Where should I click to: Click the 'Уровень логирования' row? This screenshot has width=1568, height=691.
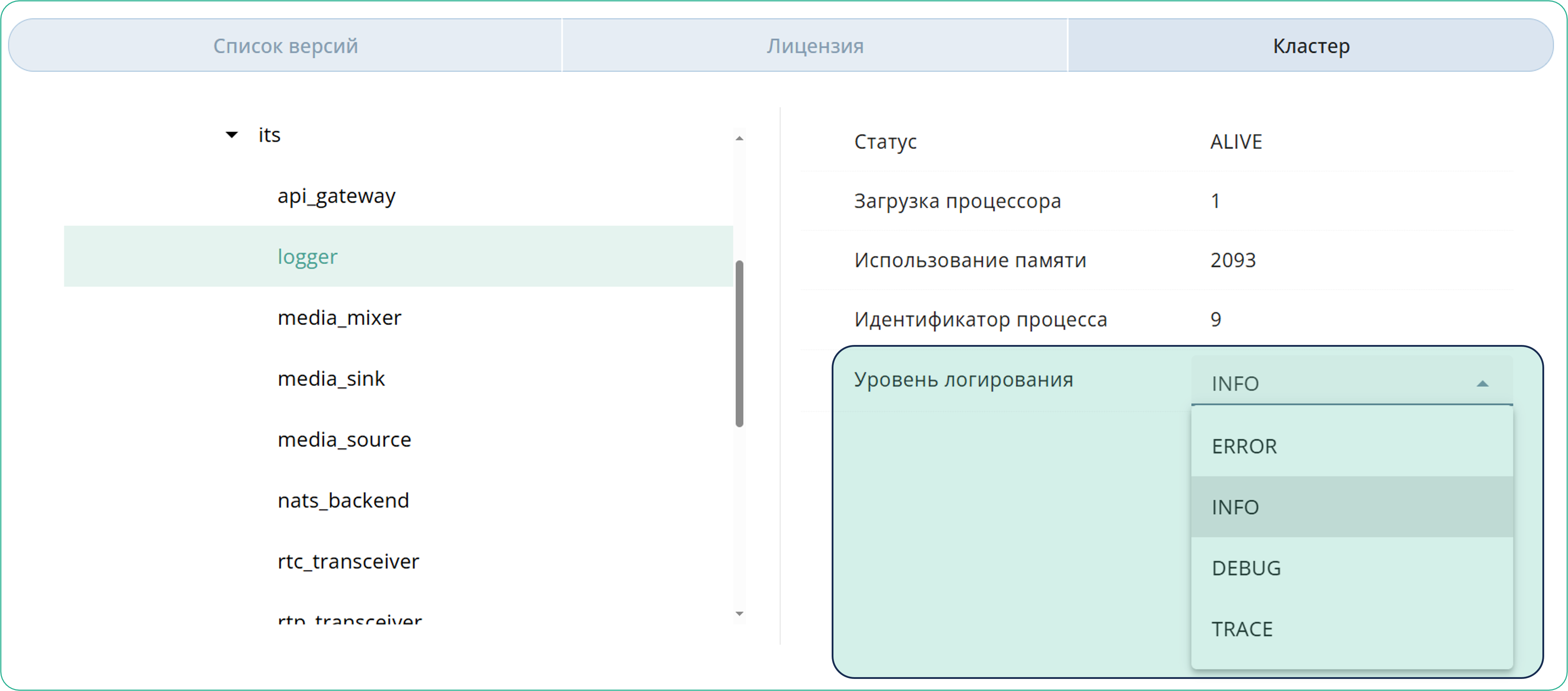click(x=964, y=379)
